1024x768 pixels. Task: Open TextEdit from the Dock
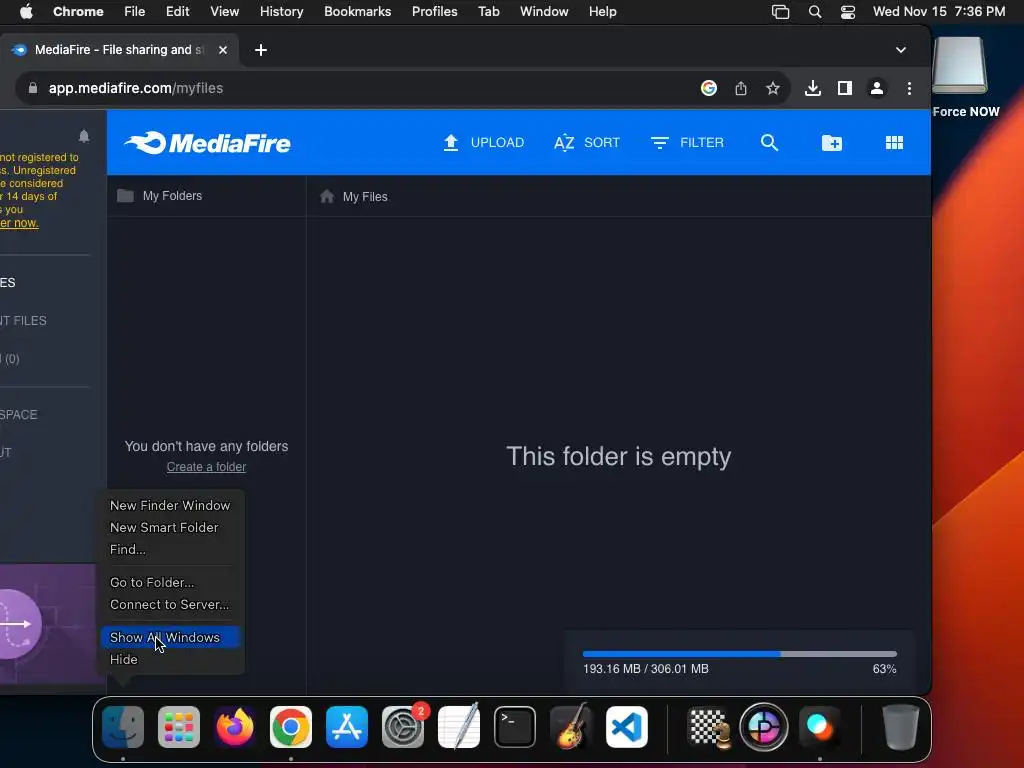[458, 726]
